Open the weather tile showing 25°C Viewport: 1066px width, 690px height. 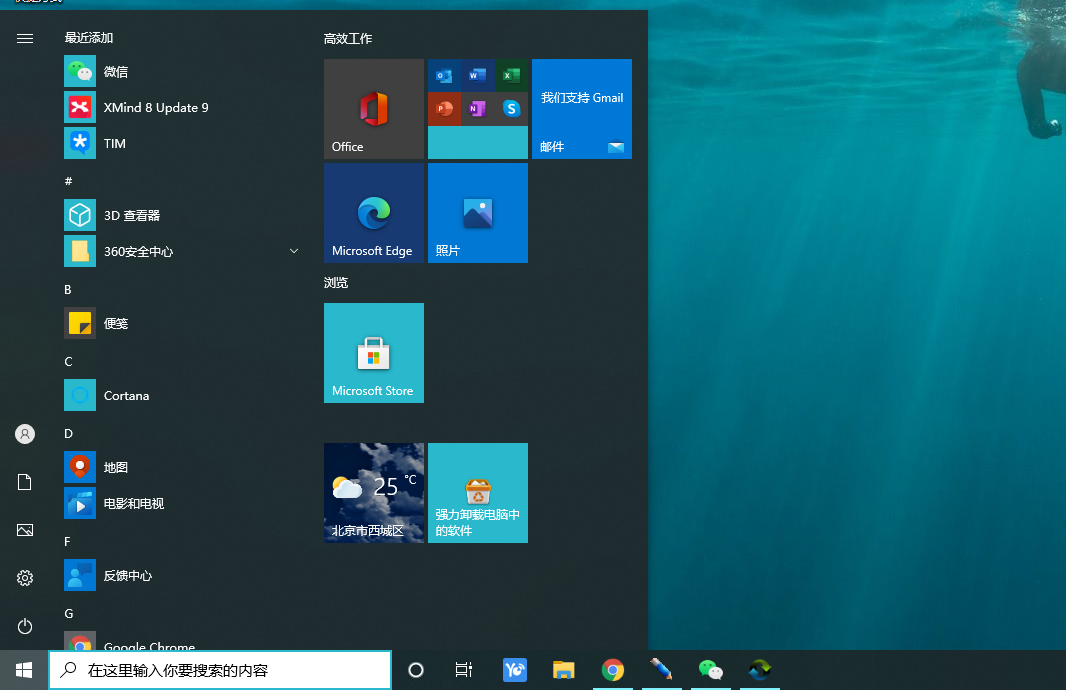coord(374,493)
